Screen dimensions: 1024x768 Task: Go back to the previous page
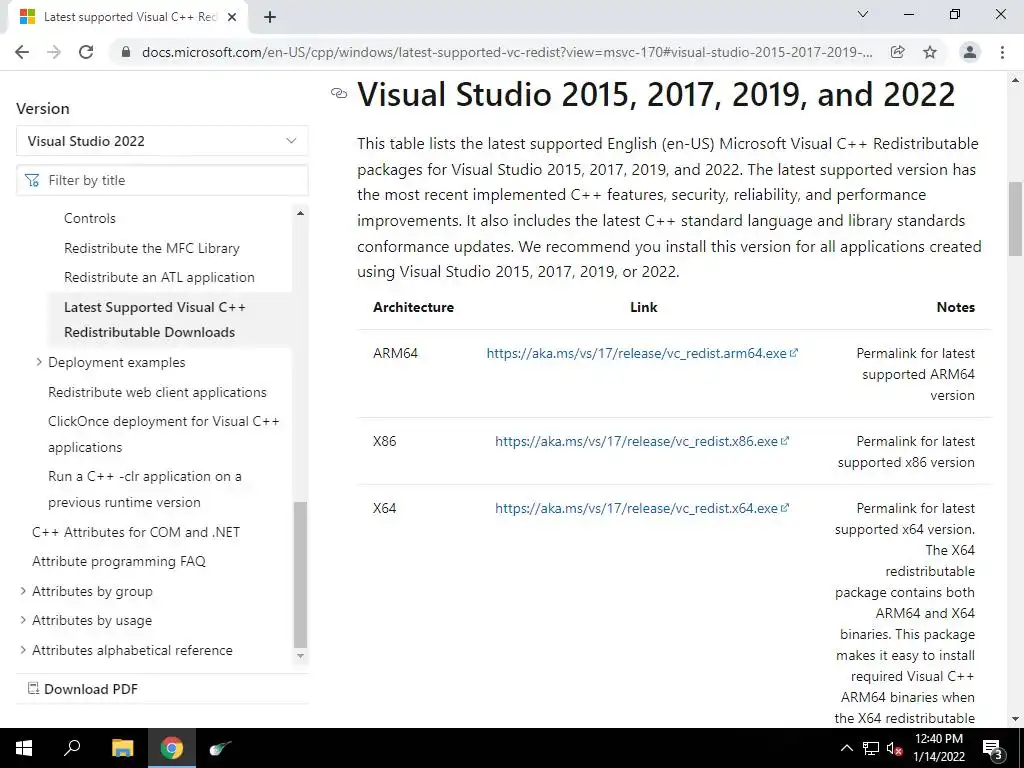point(22,52)
